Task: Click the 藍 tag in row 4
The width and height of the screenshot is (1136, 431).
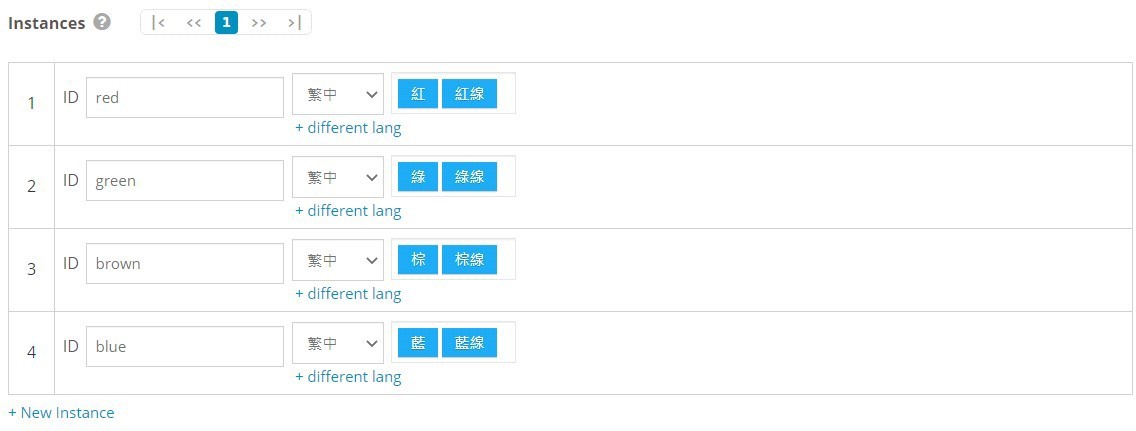Action: [x=418, y=343]
